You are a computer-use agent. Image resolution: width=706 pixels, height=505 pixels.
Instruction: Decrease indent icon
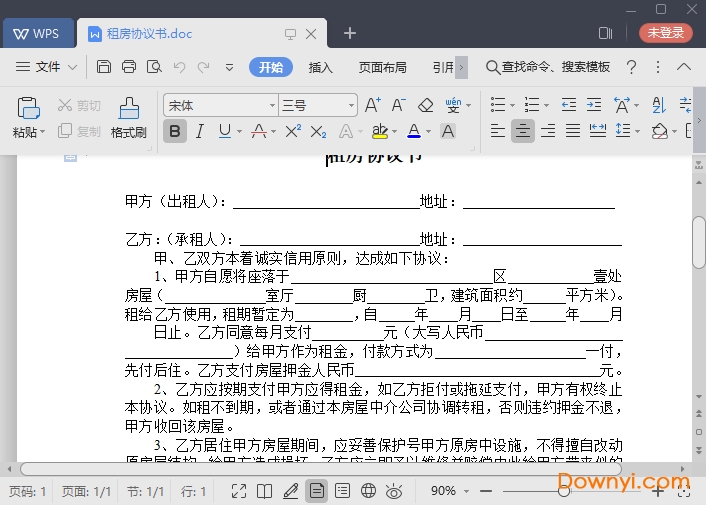[x=569, y=105]
